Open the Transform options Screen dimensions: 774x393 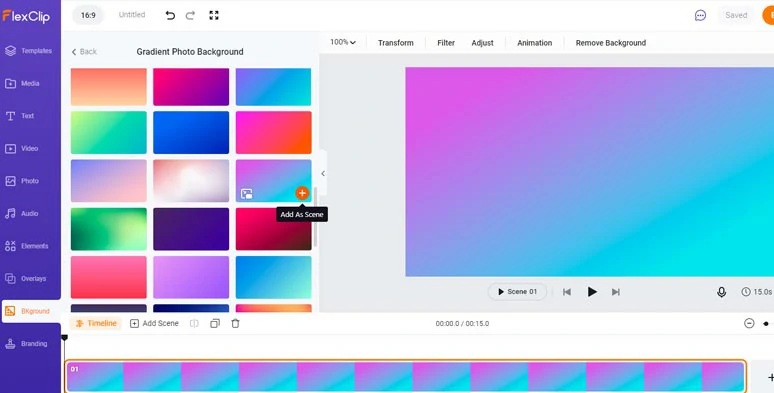coord(396,43)
